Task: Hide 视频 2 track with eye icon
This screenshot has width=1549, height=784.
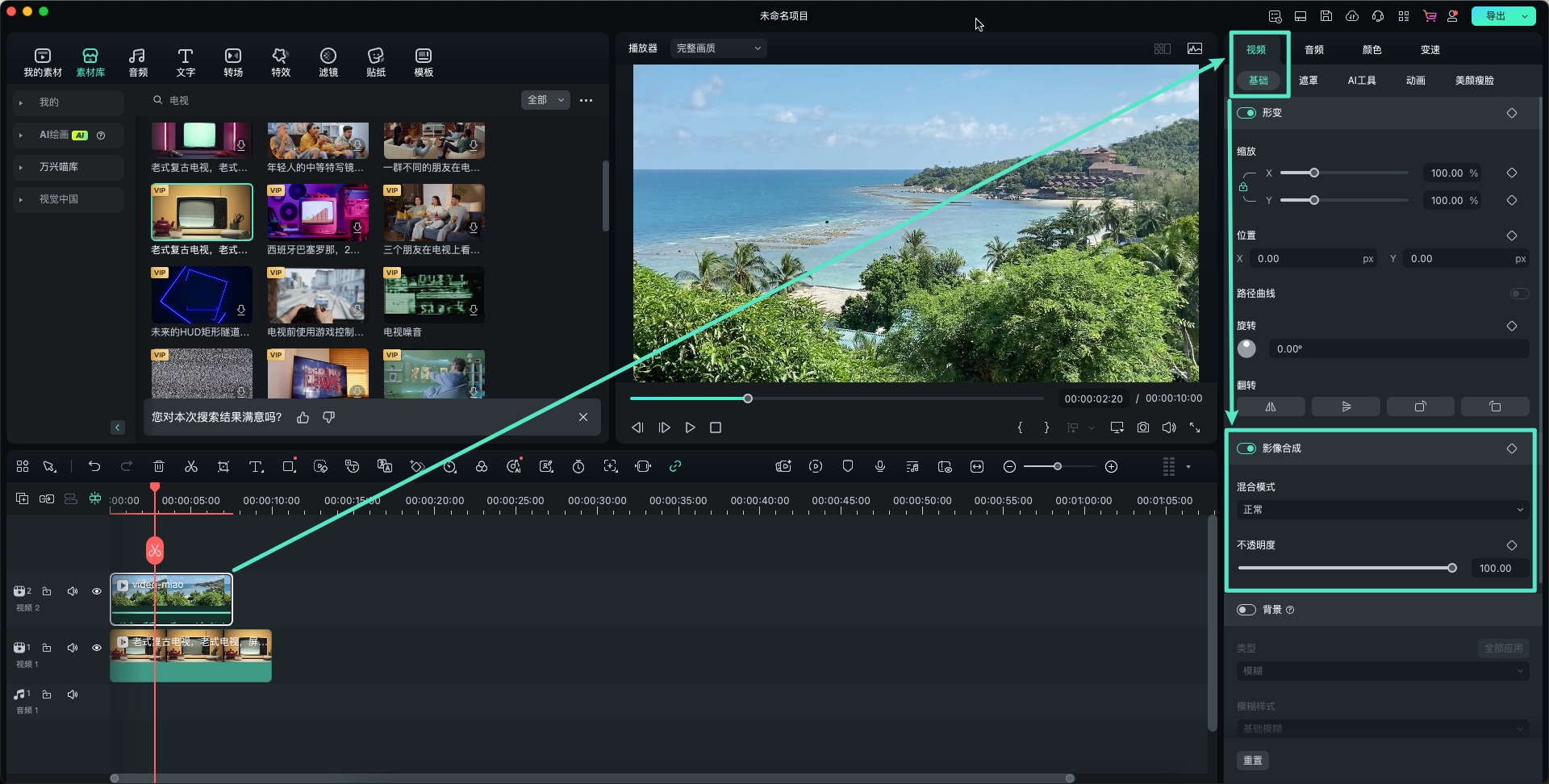Action: tap(97, 591)
